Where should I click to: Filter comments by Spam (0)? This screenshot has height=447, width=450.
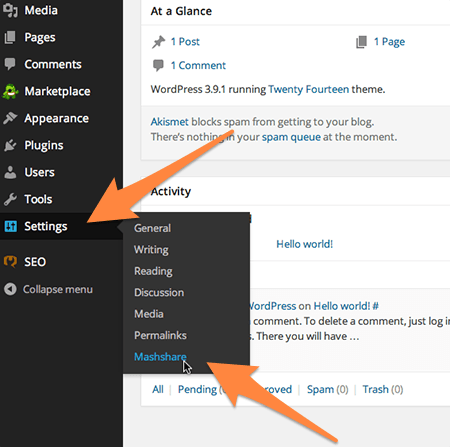[x=327, y=389]
